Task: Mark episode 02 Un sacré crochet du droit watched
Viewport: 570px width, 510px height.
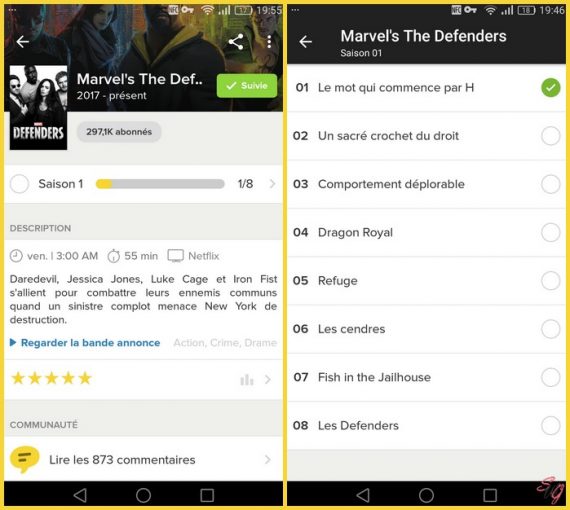Action: pyautogui.click(x=550, y=136)
